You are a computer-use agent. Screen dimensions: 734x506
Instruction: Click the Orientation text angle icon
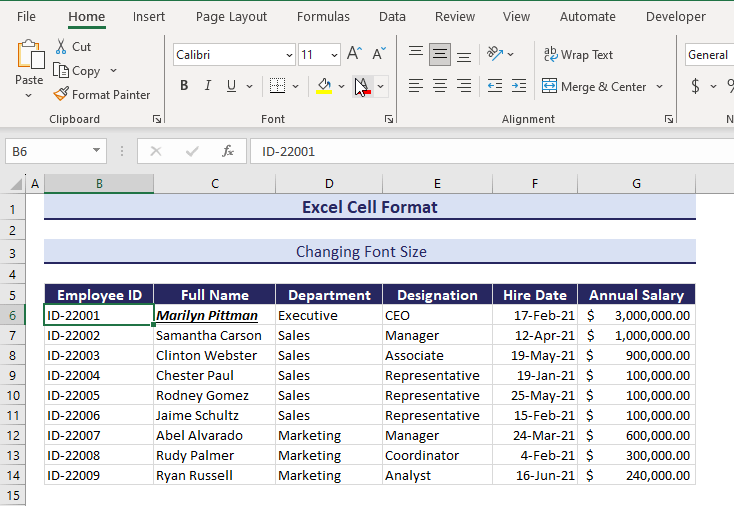click(495, 54)
